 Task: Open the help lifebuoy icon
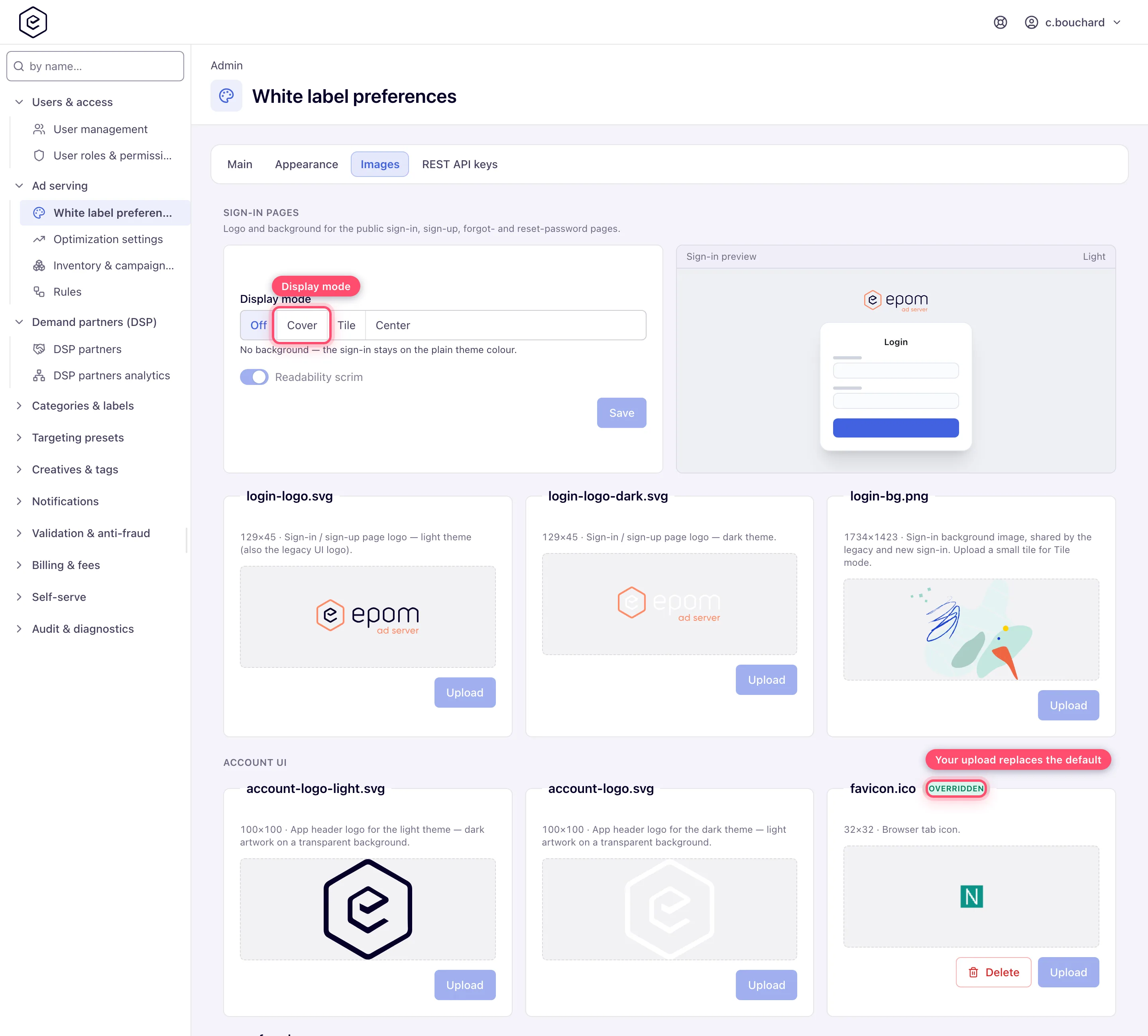click(1000, 22)
